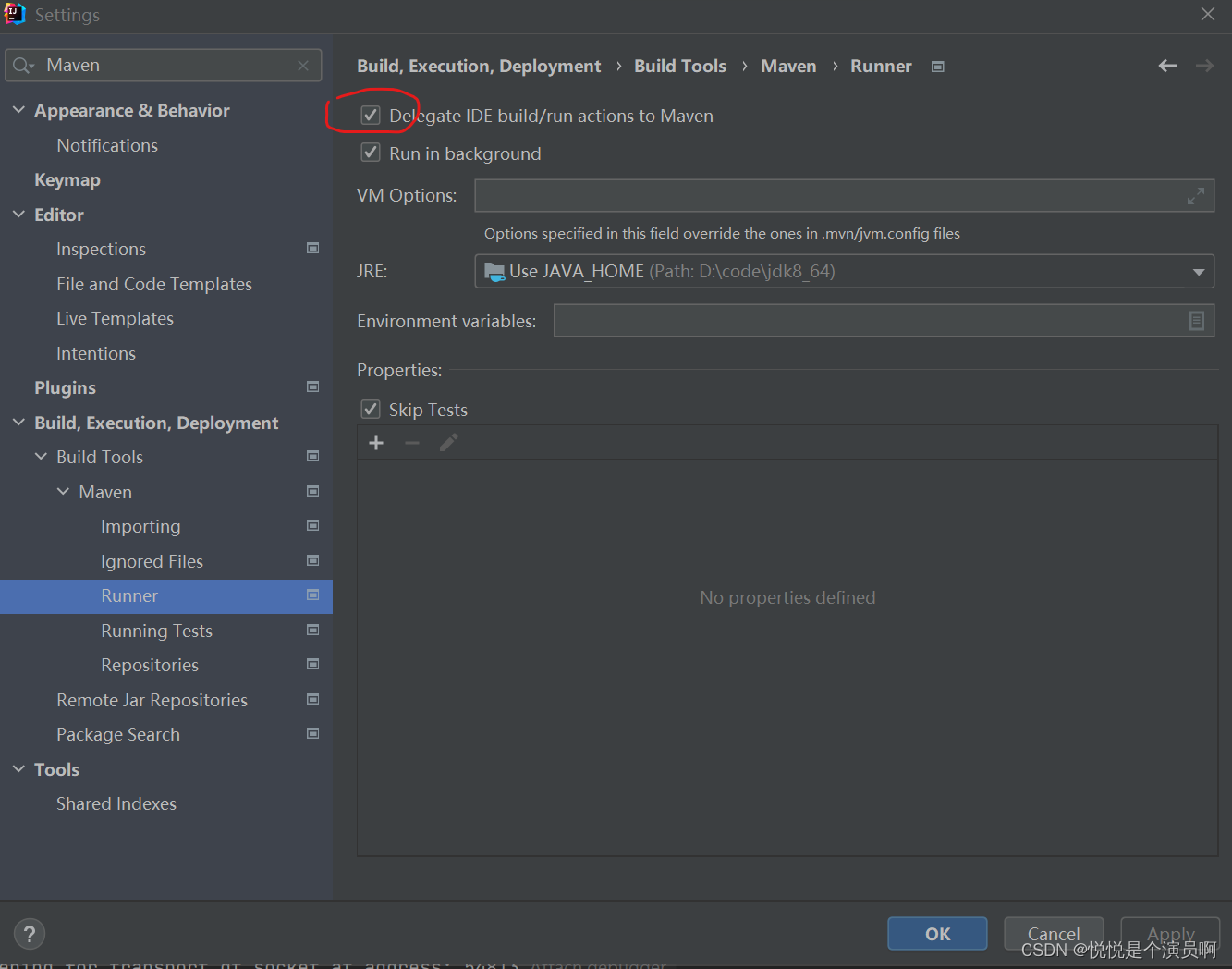Click project icon next to Plugins

(313, 386)
